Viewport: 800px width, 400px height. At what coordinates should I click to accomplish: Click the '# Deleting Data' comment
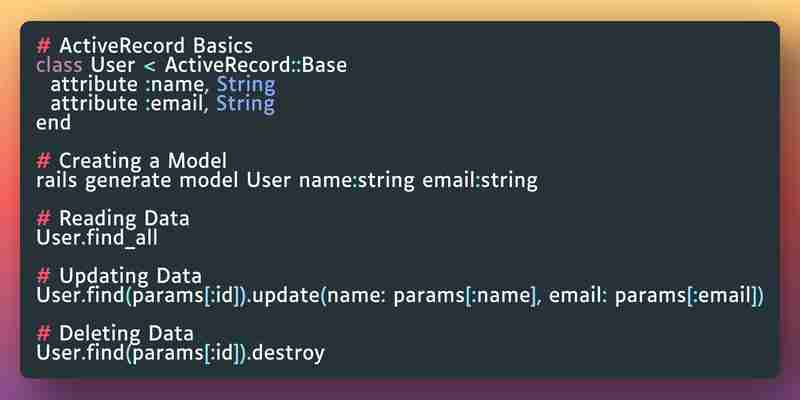(115, 334)
